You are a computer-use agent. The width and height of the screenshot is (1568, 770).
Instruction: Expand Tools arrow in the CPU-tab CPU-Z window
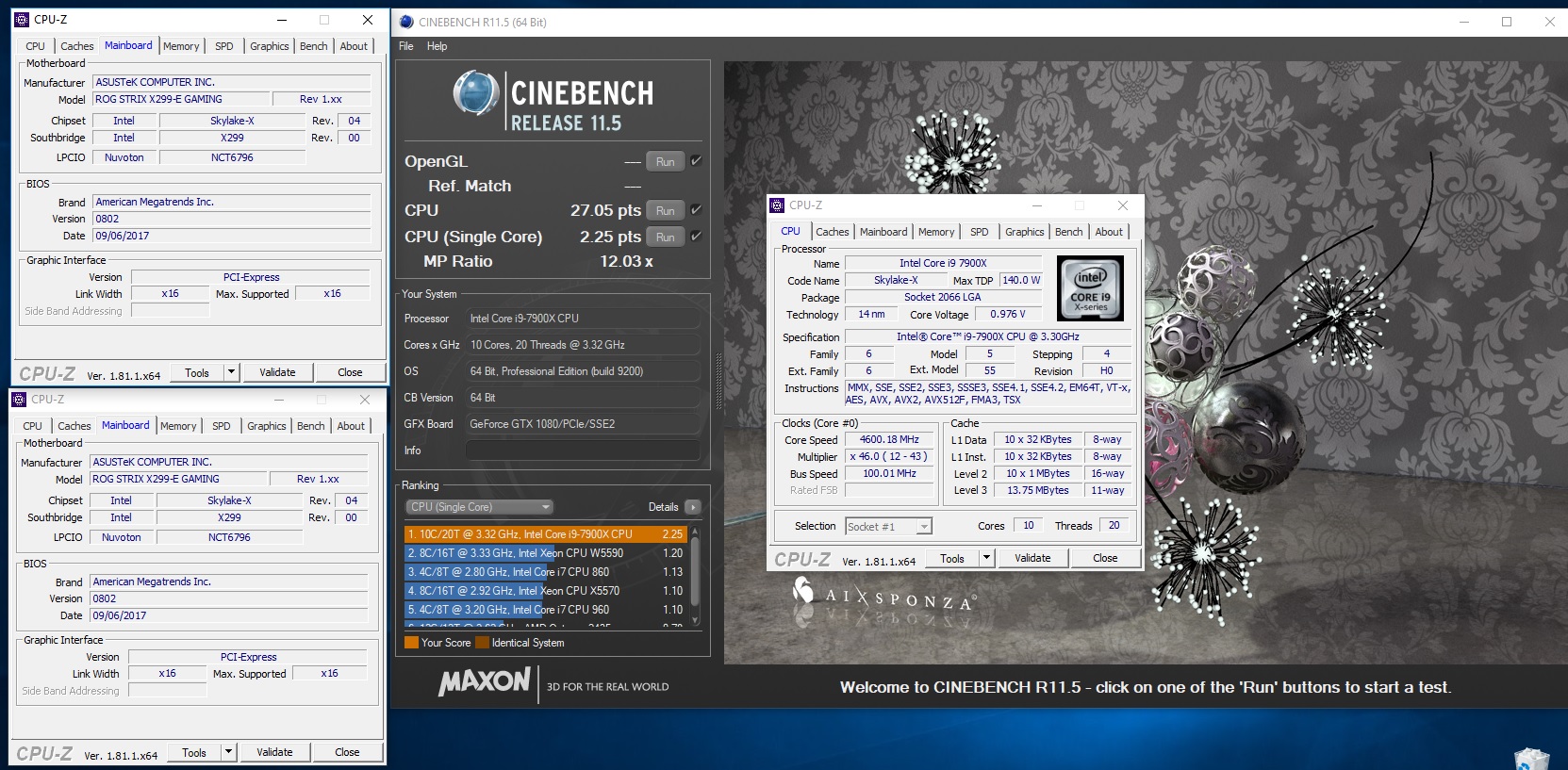point(986,558)
